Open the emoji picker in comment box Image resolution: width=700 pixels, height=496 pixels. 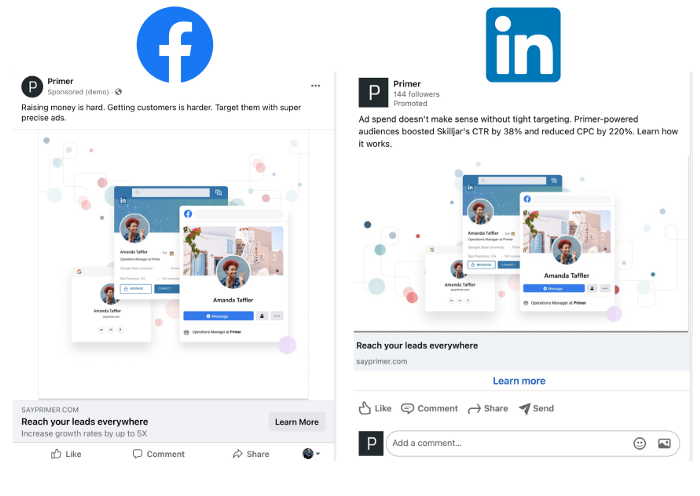tap(640, 443)
